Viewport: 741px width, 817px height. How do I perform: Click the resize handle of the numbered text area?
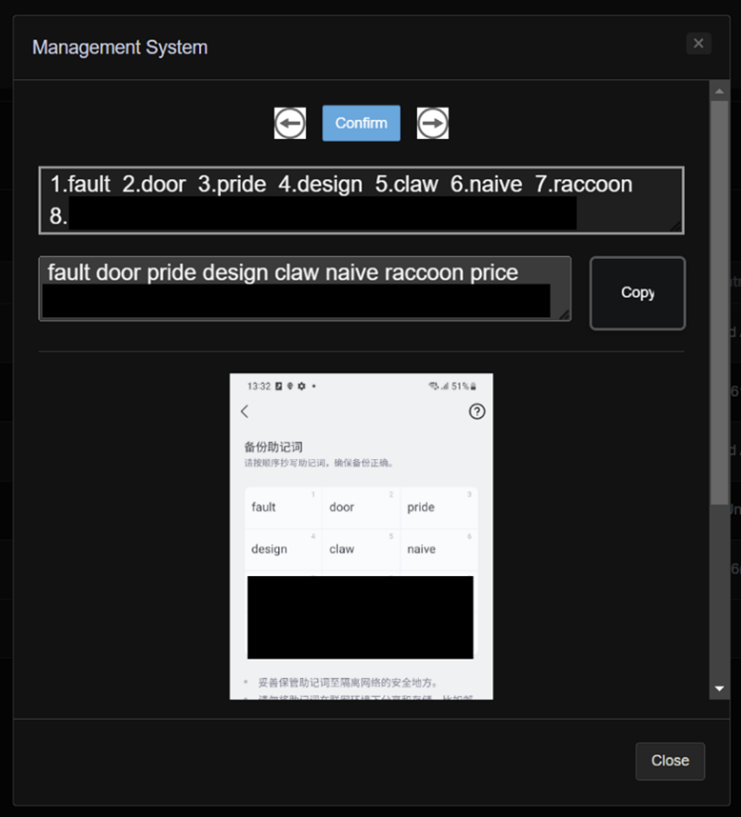pos(677,227)
